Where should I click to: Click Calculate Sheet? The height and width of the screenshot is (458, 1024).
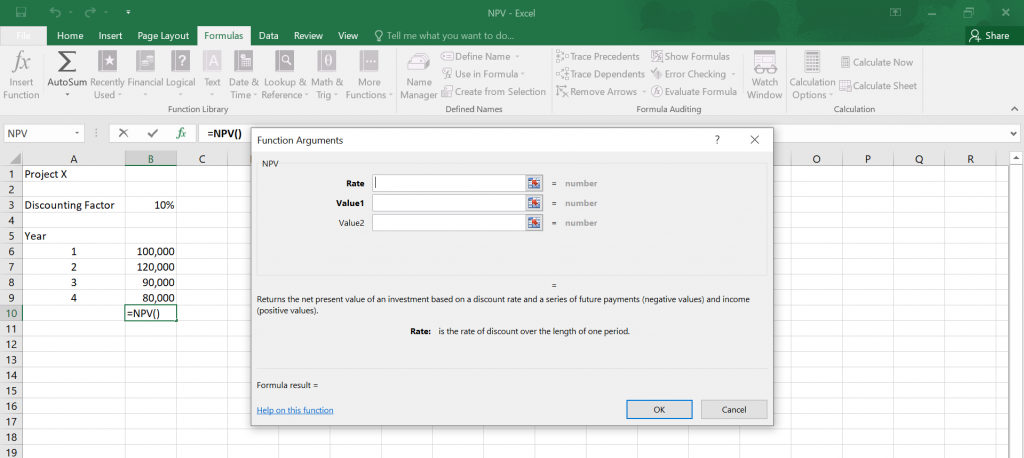pyautogui.click(x=878, y=86)
